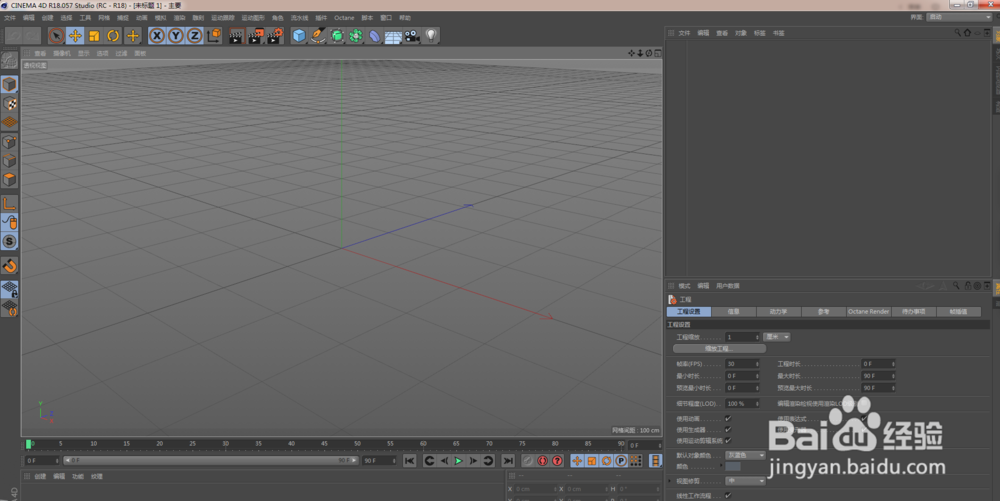This screenshot has width=1000, height=501.
Task: Select the live selection arrow tool
Action: click(x=56, y=36)
